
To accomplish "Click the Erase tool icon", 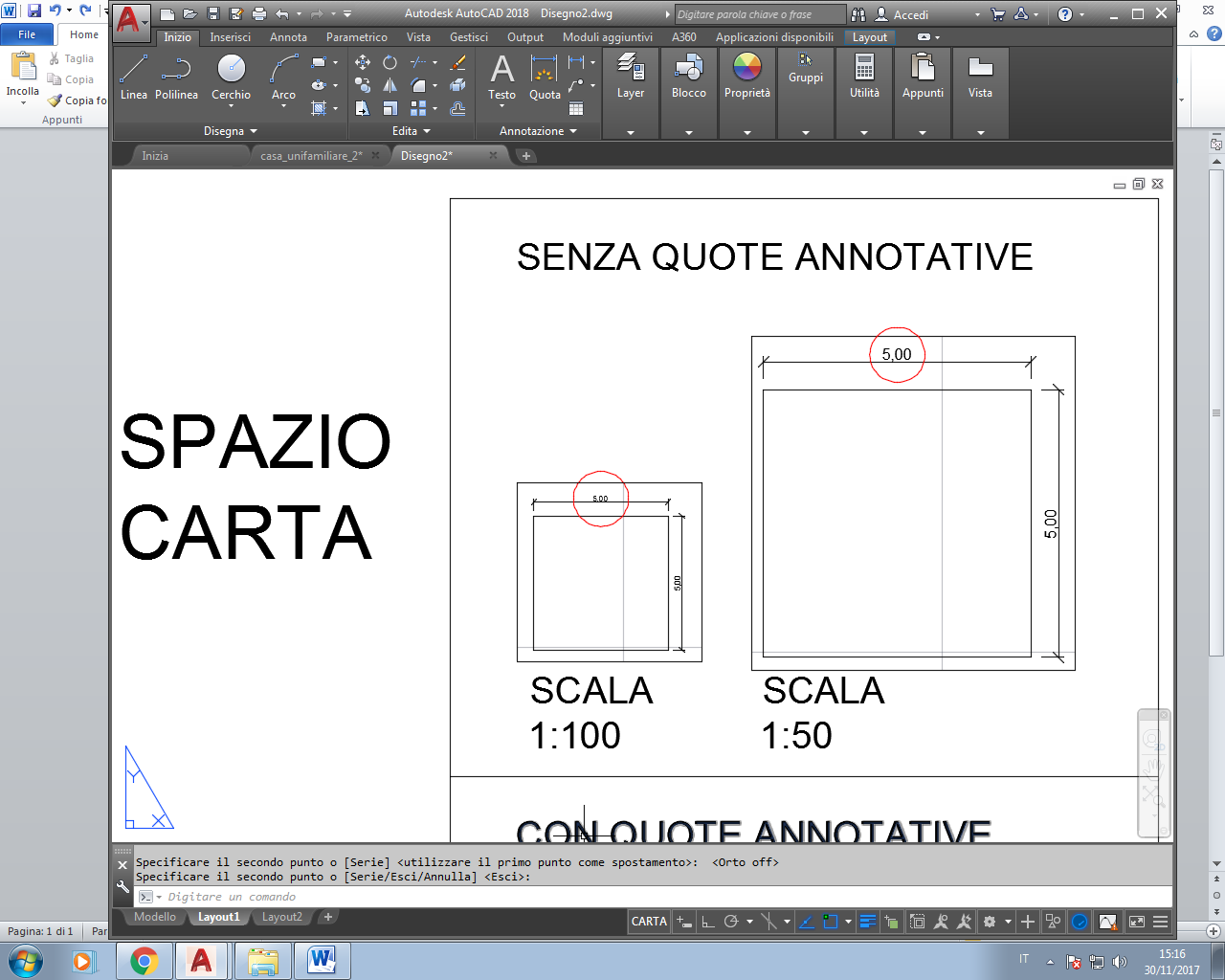I will 457,62.
